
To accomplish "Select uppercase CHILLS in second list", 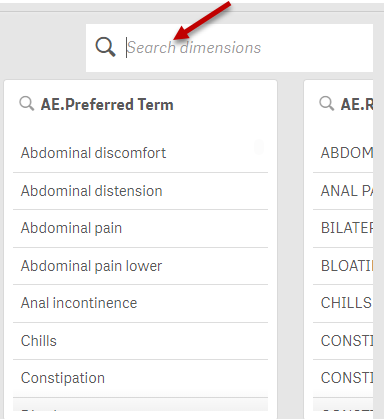I will coord(343,304).
